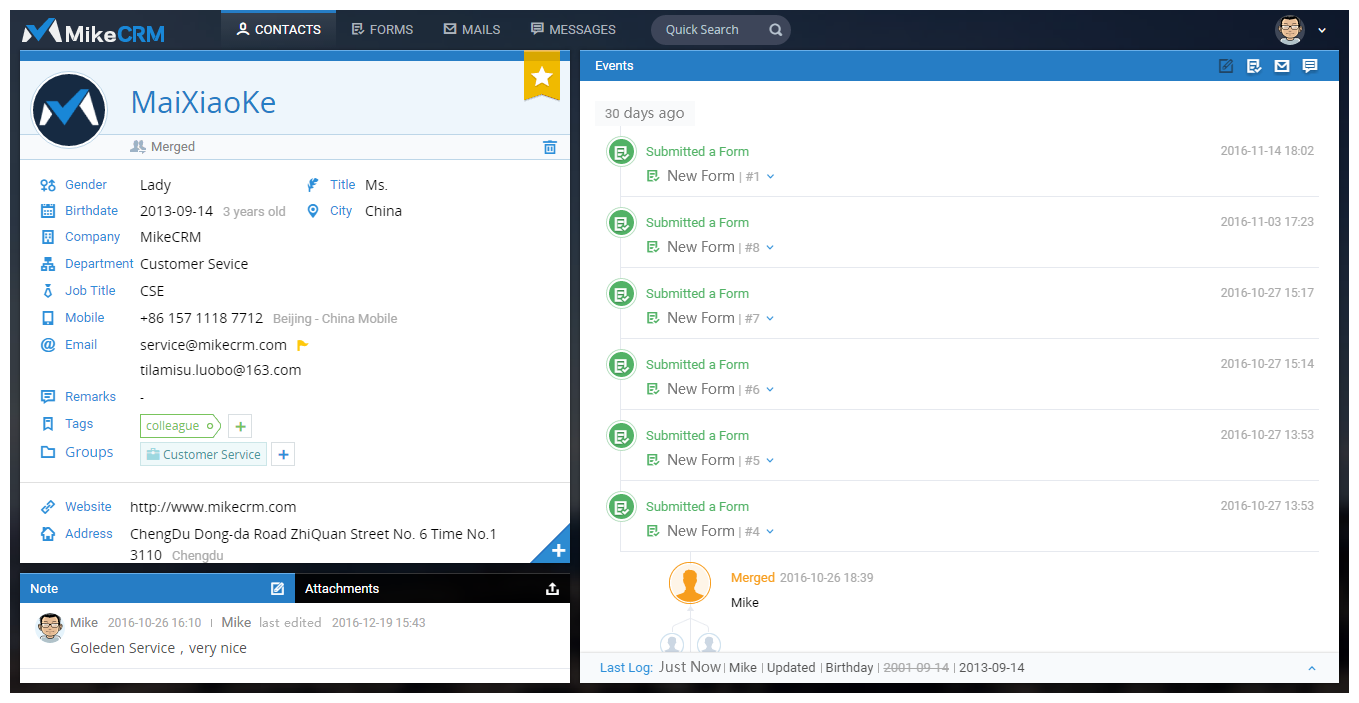Click the edit icon in Note header
This screenshot has height=703, width=1359.
pos(278,588)
